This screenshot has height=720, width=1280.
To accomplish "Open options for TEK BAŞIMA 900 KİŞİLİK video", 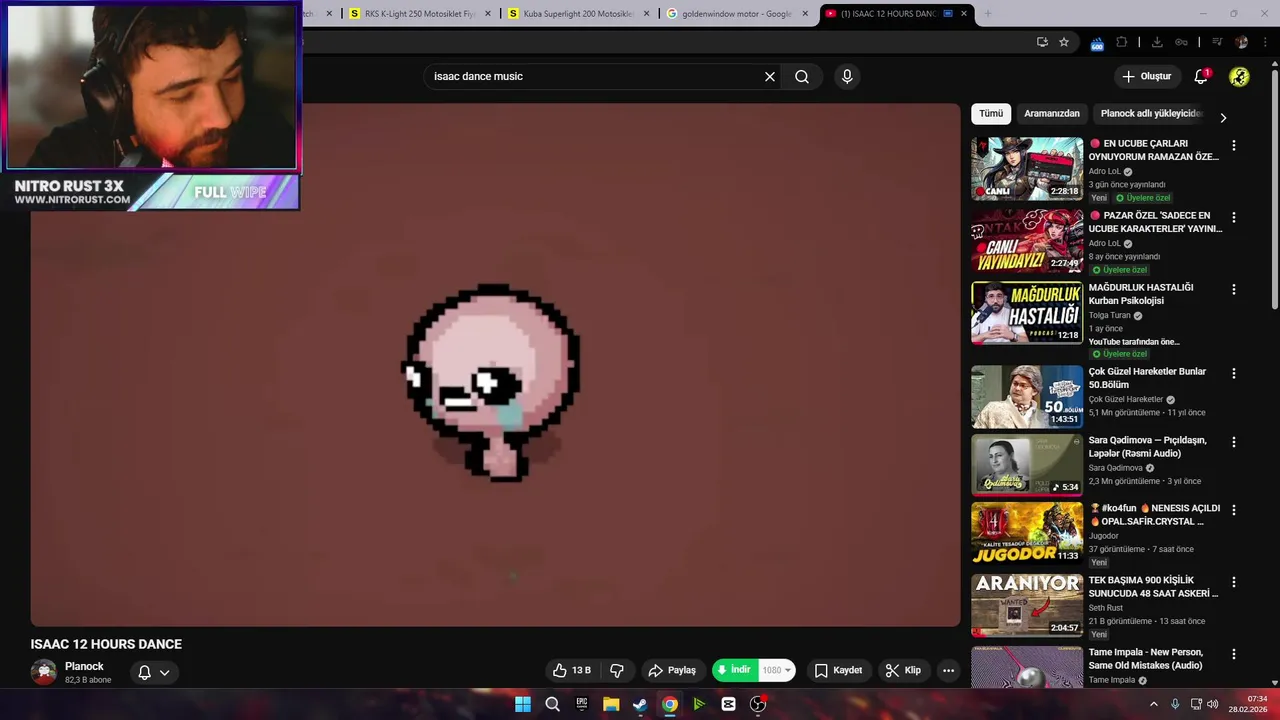I will 1233,581.
